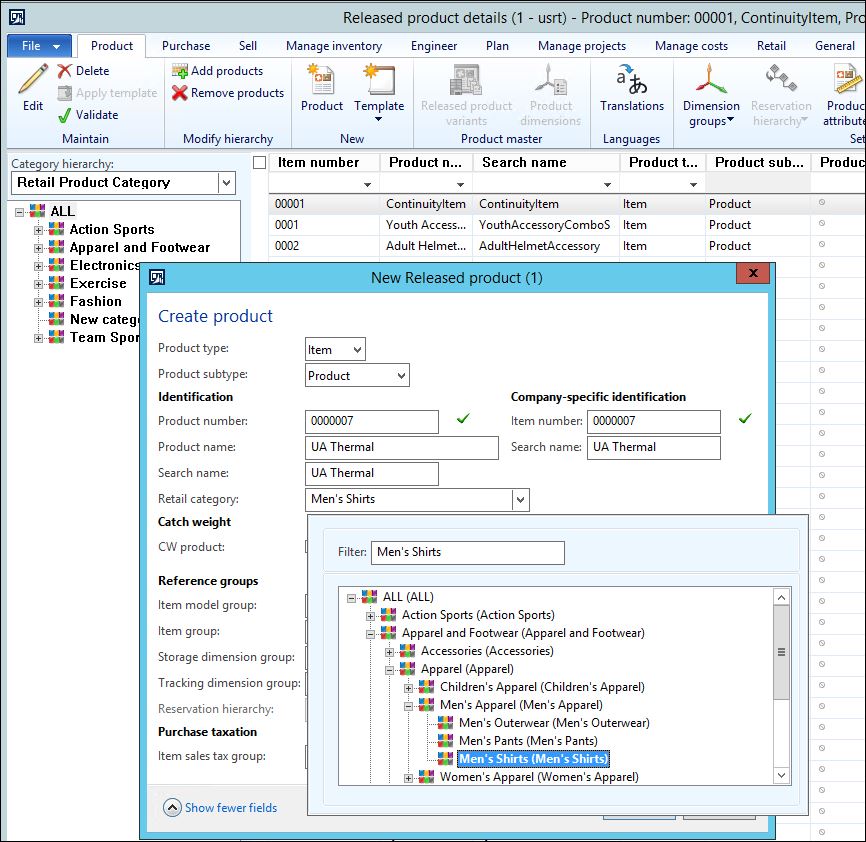Image resolution: width=866 pixels, height=842 pixels.
Task: Open the Product type dropdown
Action: coord(356,349)
